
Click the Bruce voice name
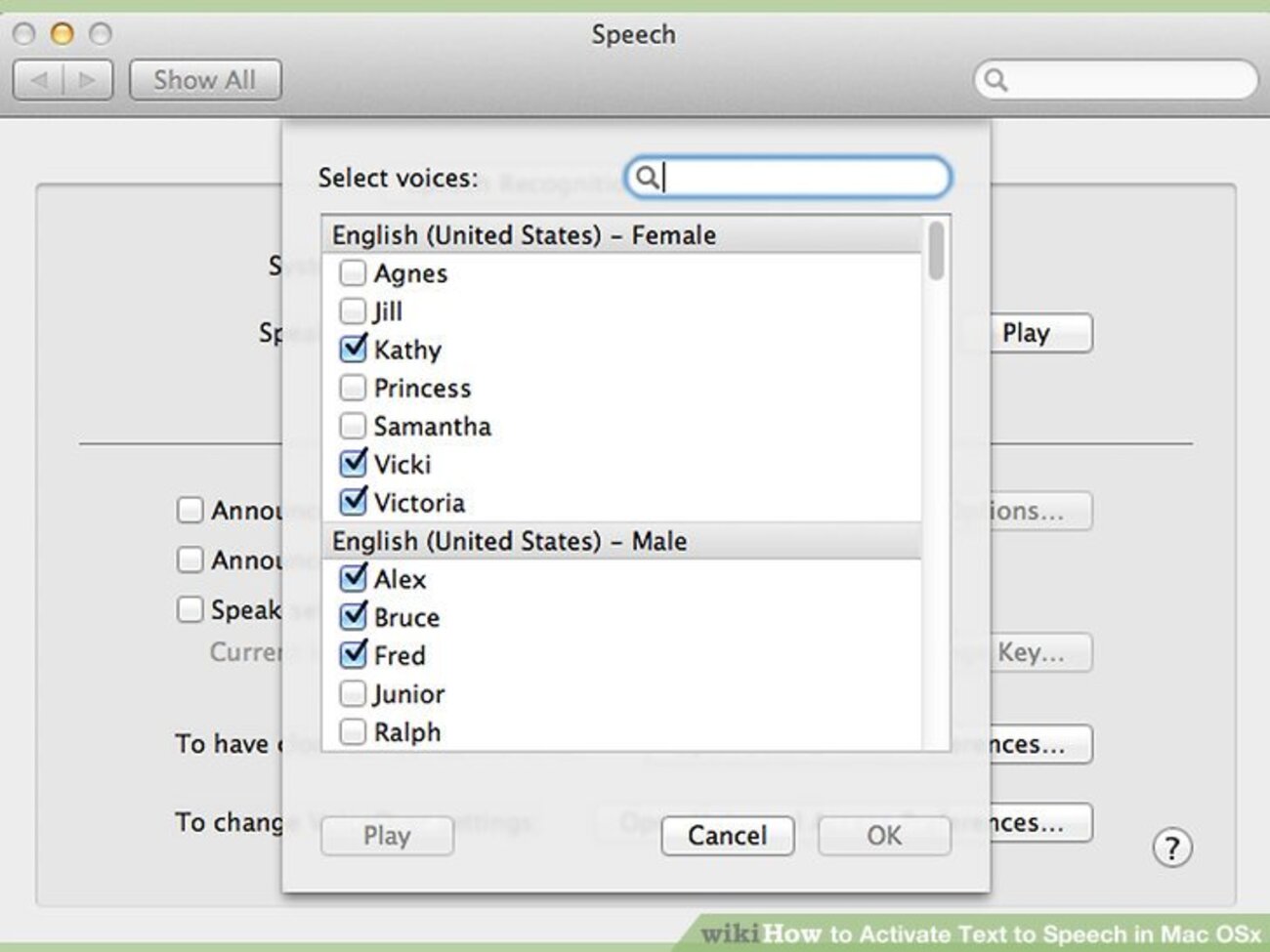click(406, 617)
